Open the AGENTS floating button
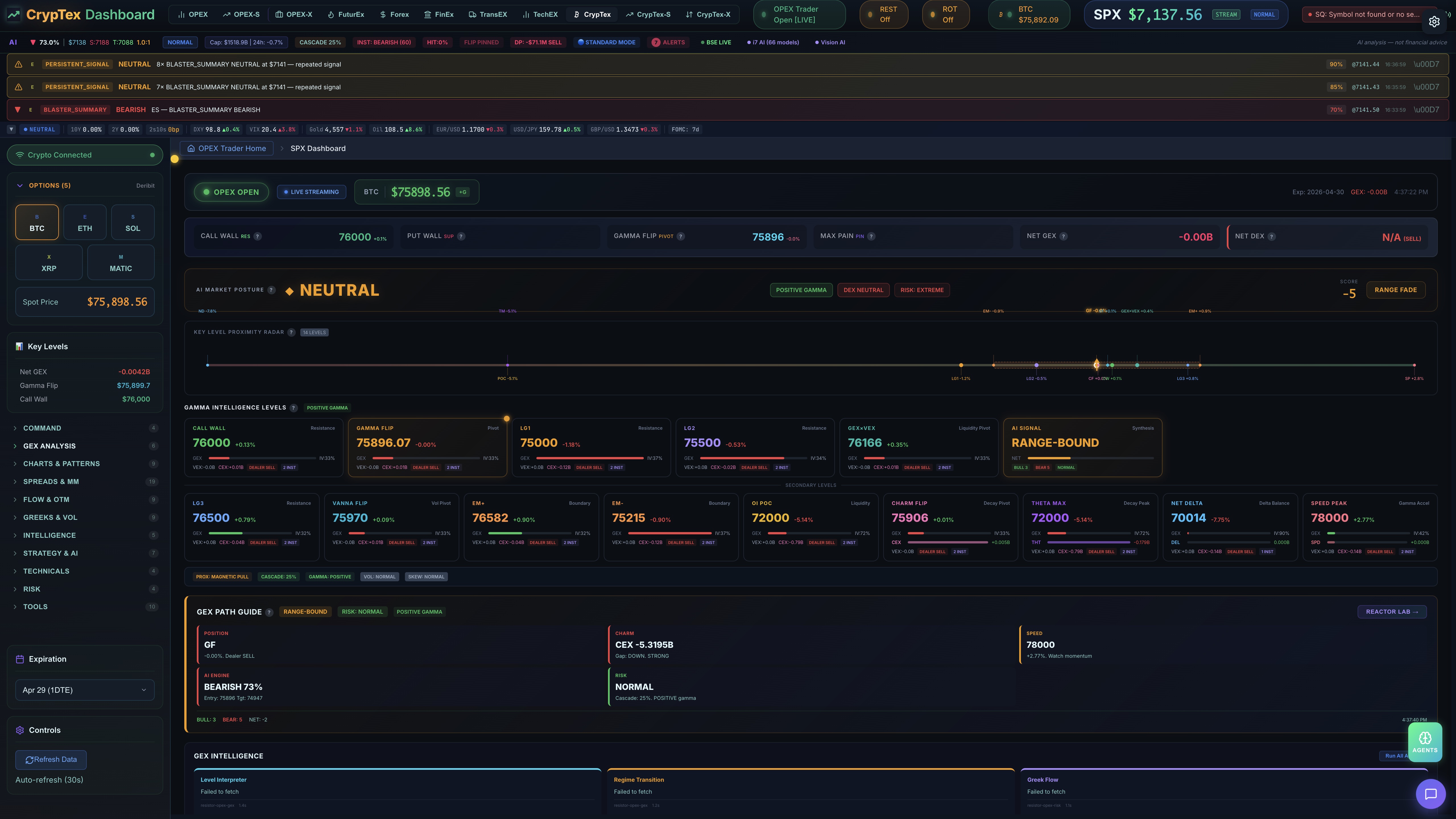 [x=1425, y=742]
